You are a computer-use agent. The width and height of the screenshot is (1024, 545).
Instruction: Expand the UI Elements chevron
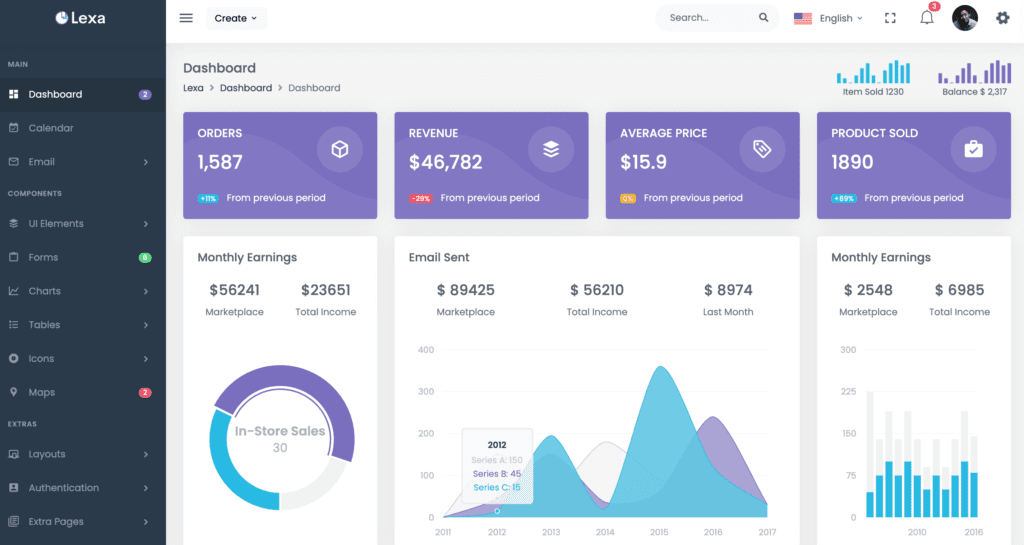146,224
